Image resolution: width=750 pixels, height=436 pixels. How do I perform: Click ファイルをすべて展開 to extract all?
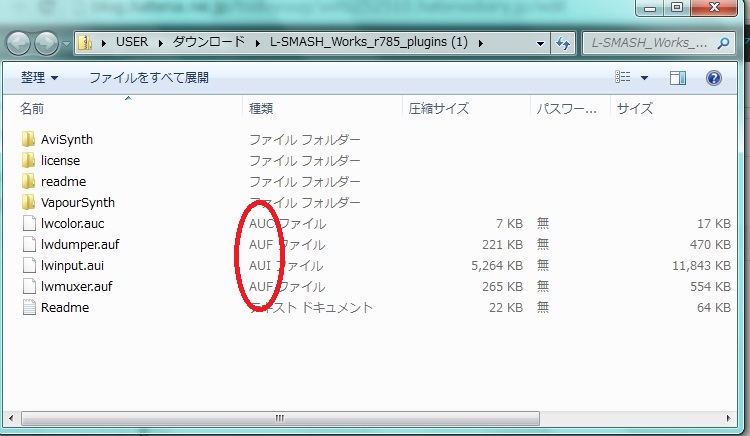click(x=149, y=77)
